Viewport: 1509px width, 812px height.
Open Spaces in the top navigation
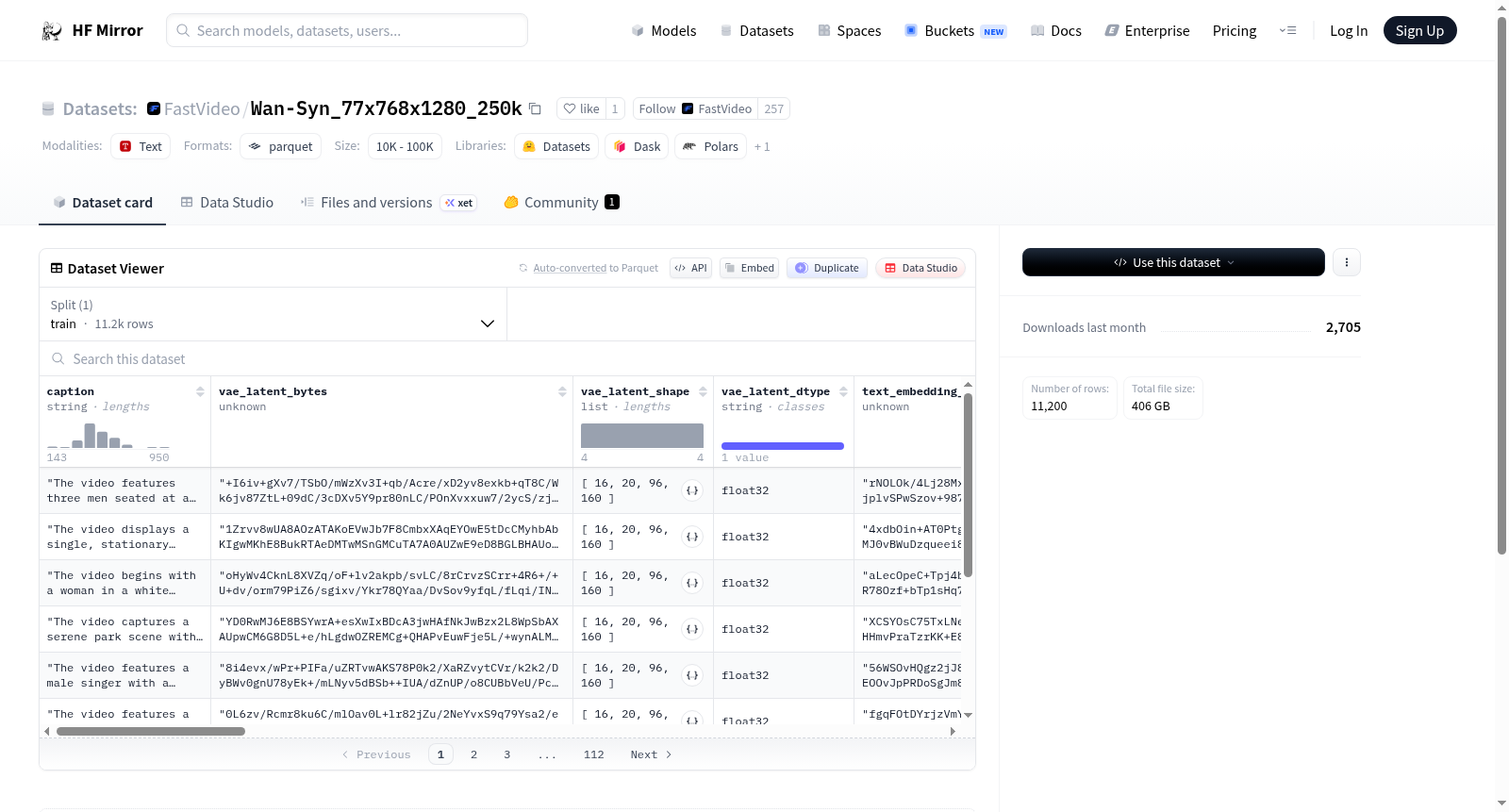pyautogui.click(x=850, y=31)
